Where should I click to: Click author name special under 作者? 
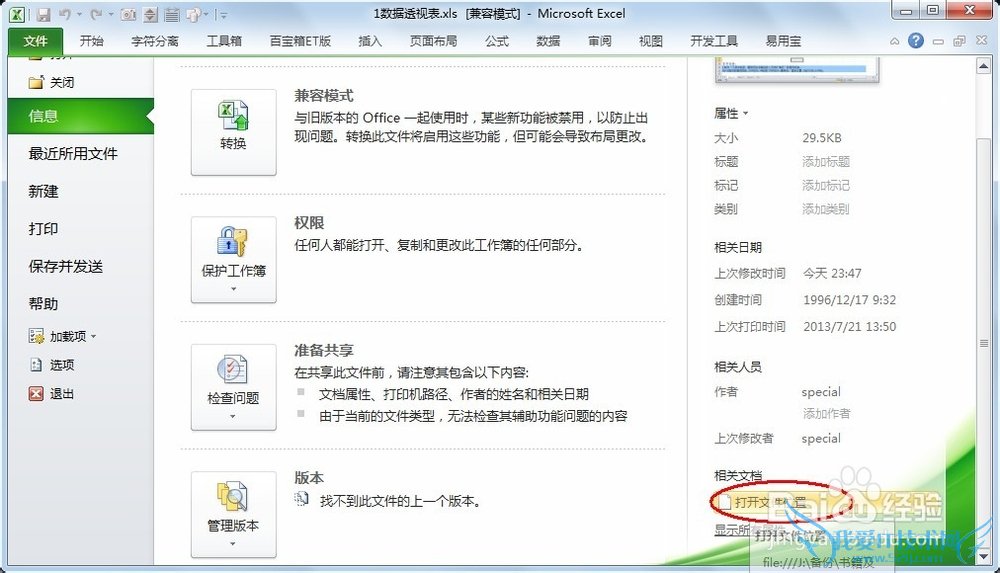tap(821, 392)
